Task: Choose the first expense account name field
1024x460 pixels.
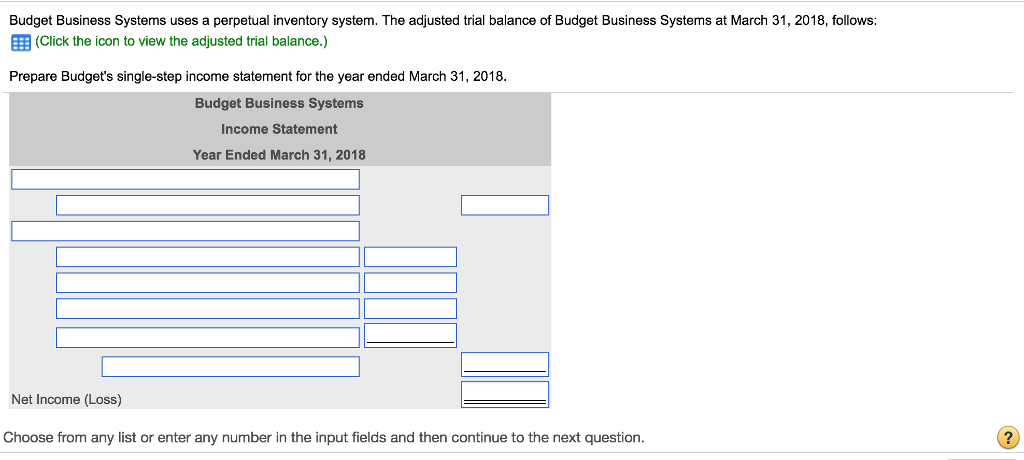Action: (208, 257)
